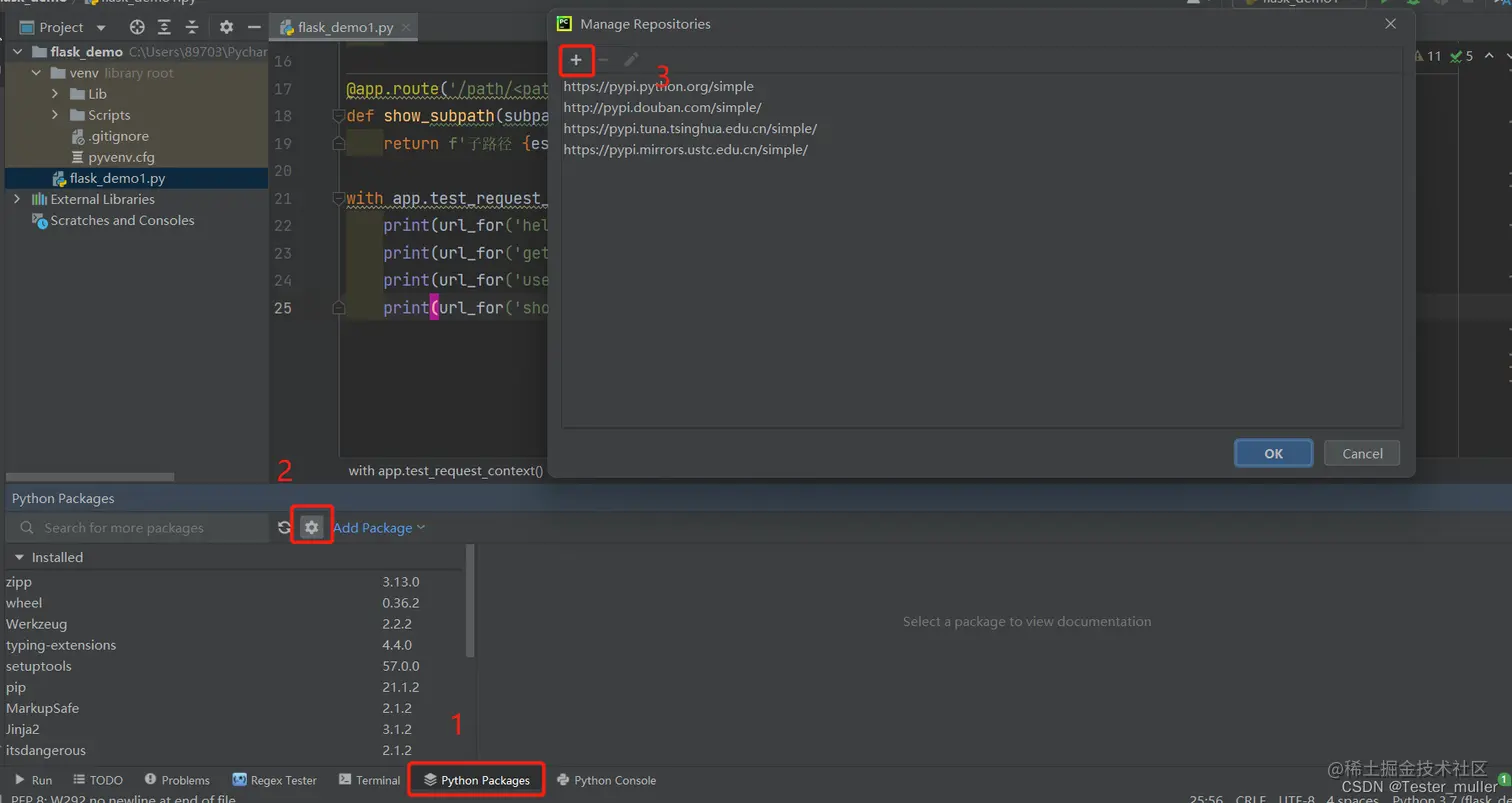Toggle fold end marker at line 19
This screenshot has width=1512, height=803.
339,144
